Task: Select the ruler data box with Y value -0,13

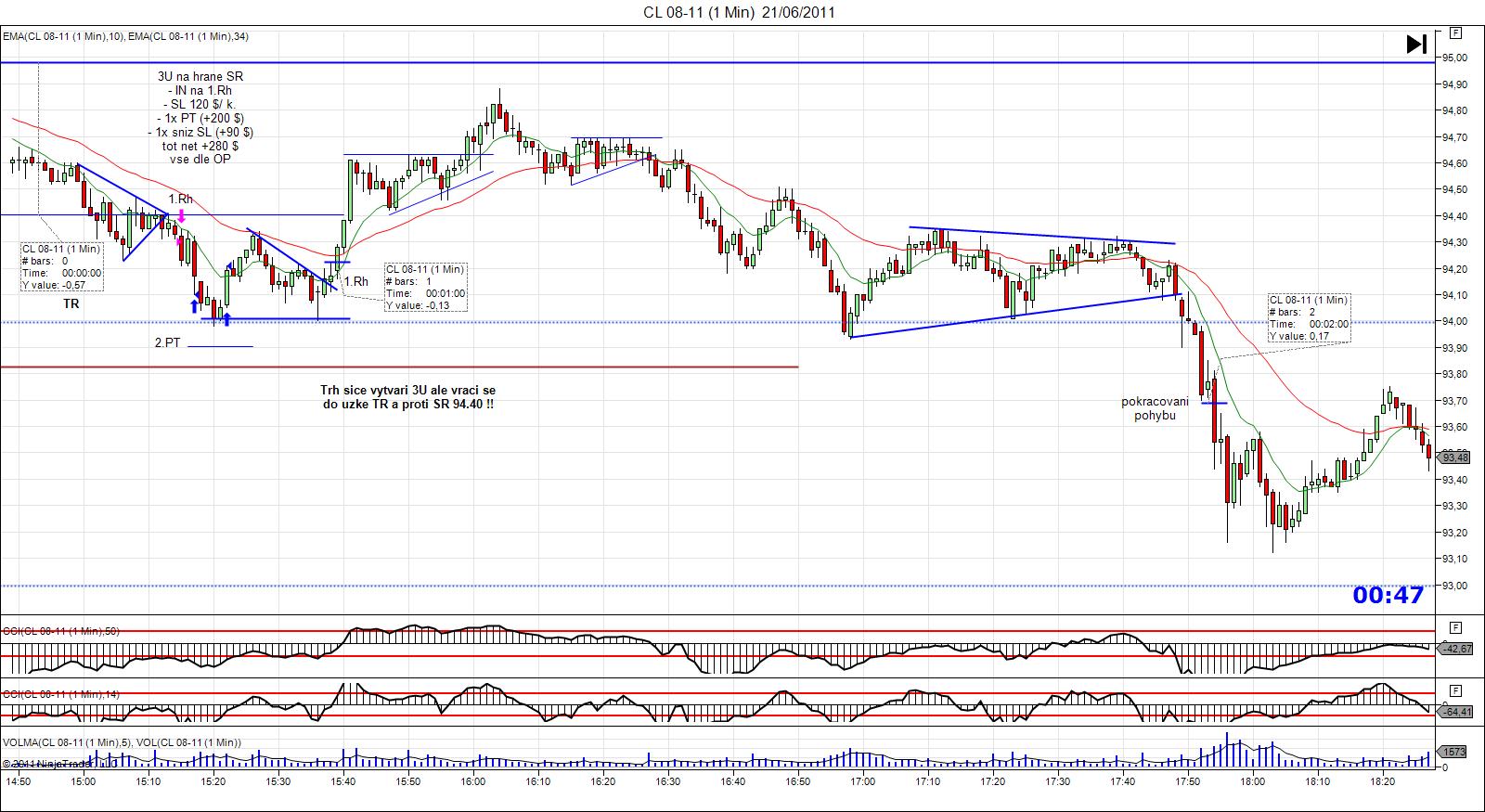Action: pos(426,288)
